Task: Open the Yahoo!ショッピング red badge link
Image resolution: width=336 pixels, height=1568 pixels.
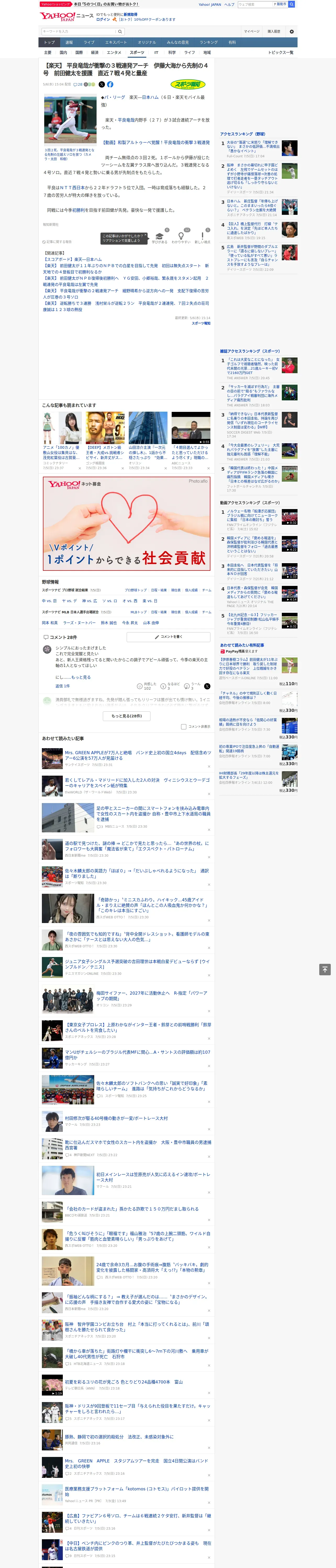Action: (55, 4)
